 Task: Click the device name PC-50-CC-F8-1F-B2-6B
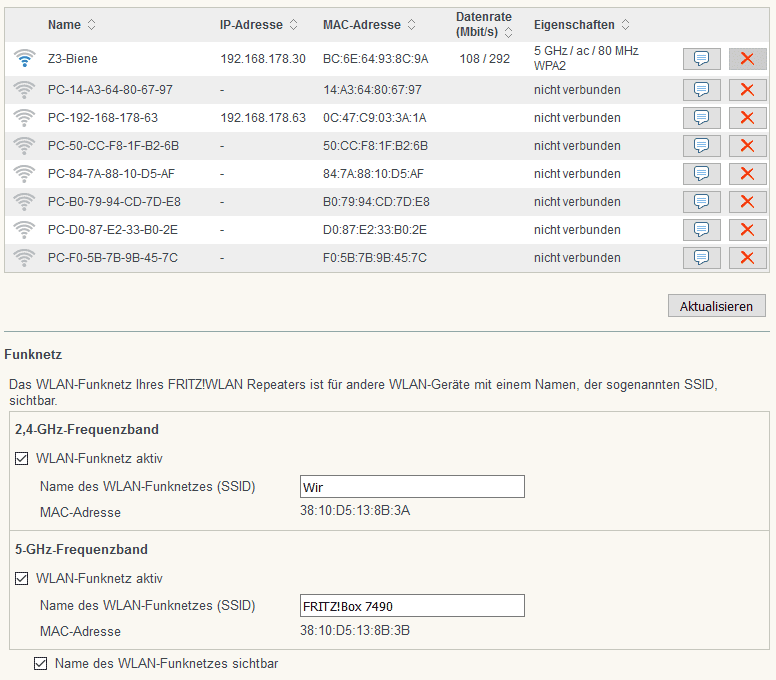pos(113,146)
